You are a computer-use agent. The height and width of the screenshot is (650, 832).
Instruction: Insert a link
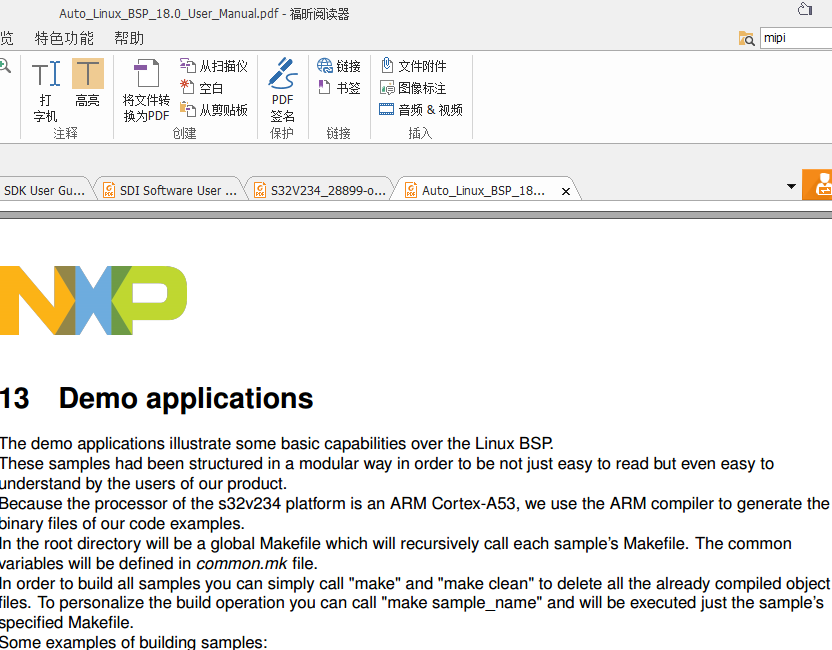pos(339,66)
